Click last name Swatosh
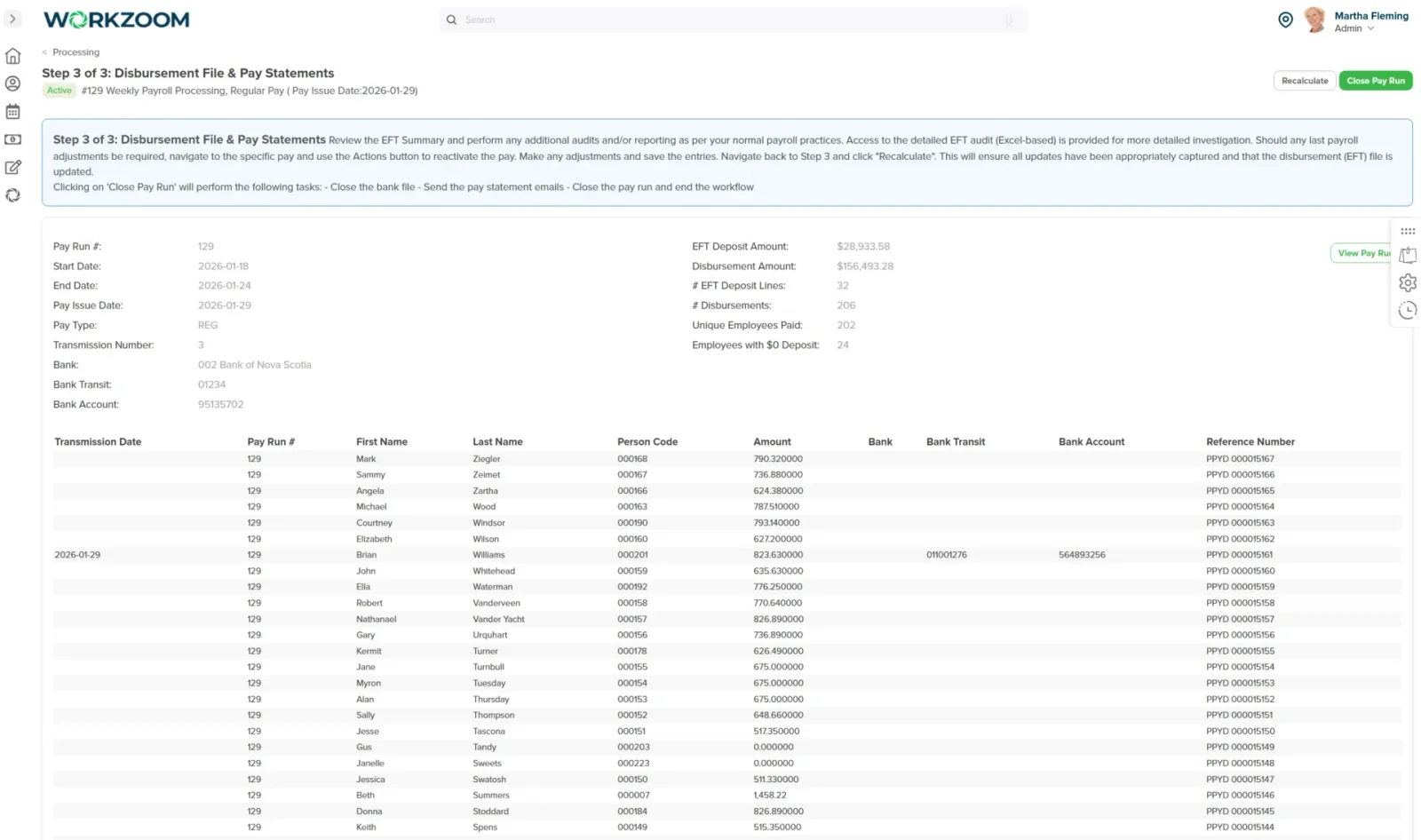Screen dimensions: 1421x840 tap(489, 780)
